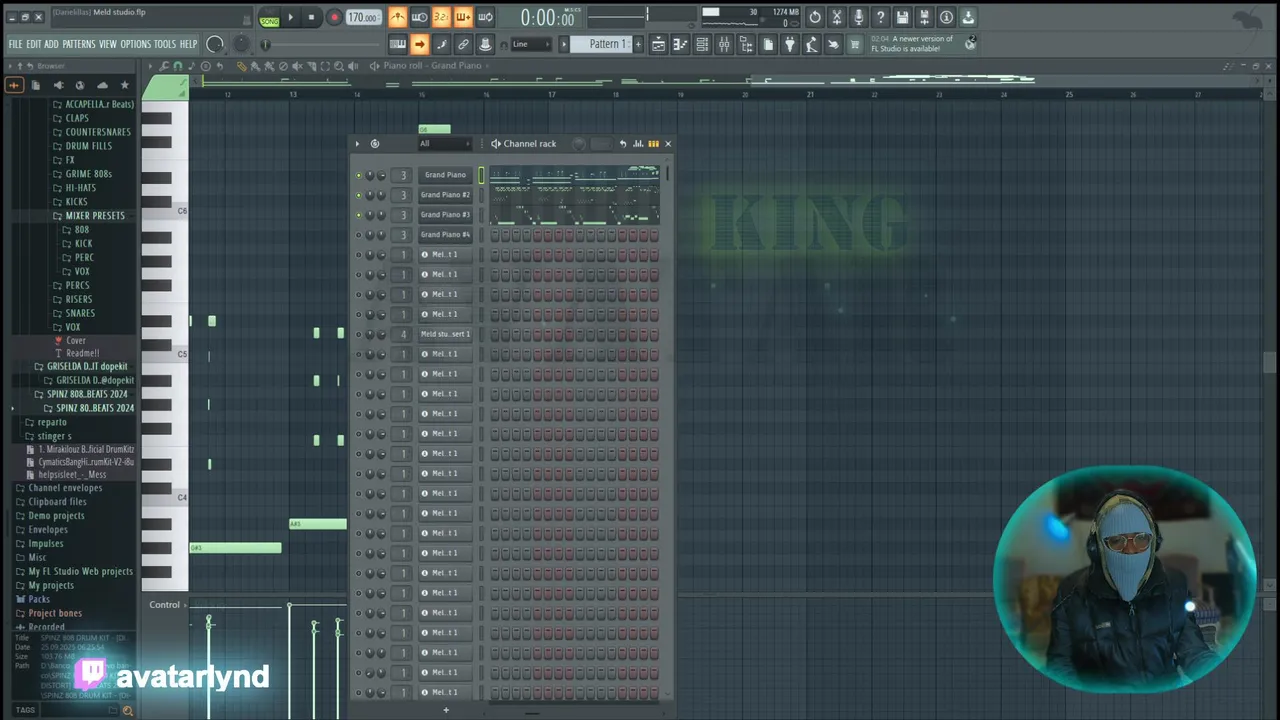Open project info icon
The image size is (1280, 720).
tap(946, 17)
